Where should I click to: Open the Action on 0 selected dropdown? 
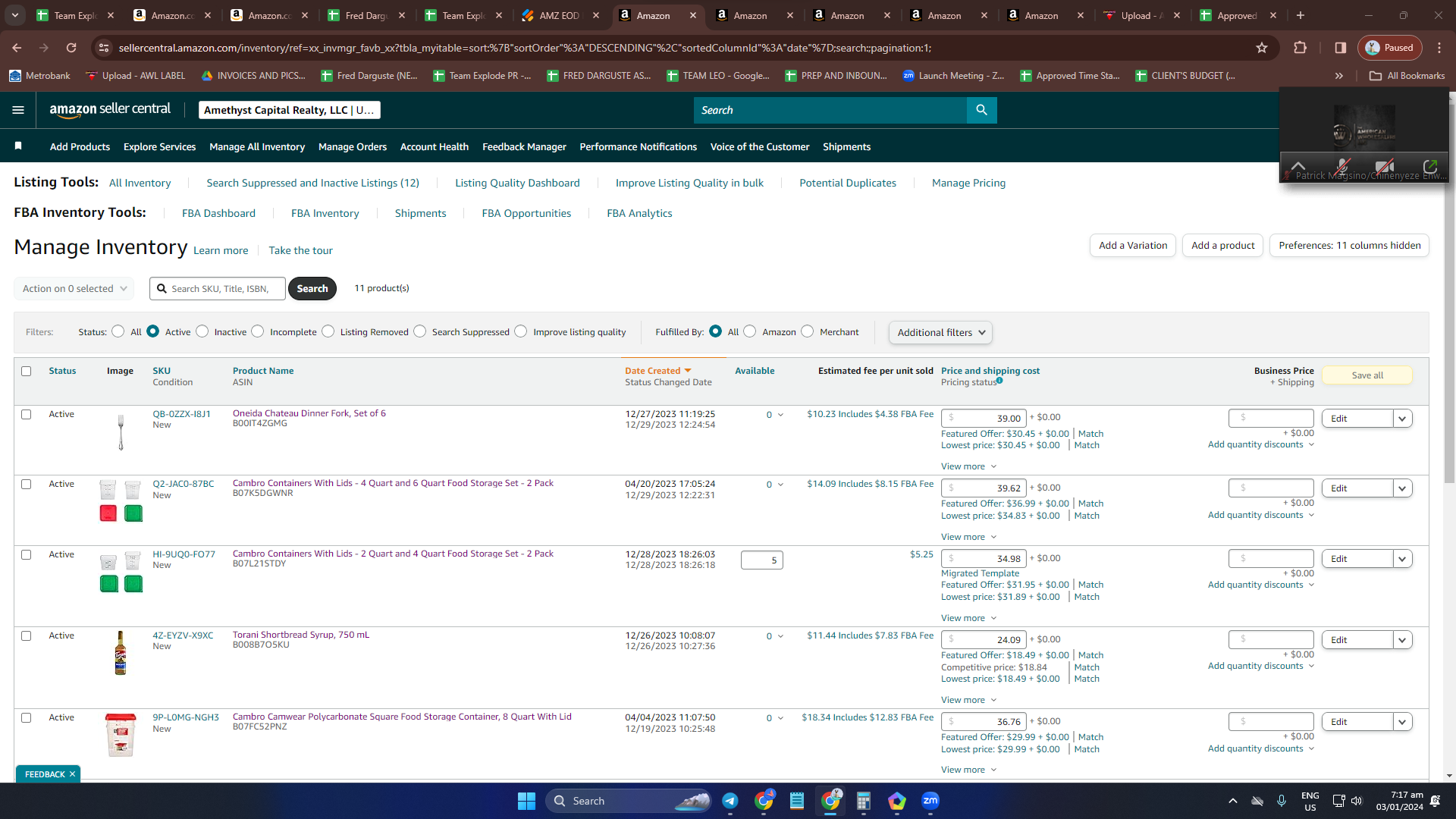click(74, 288)
